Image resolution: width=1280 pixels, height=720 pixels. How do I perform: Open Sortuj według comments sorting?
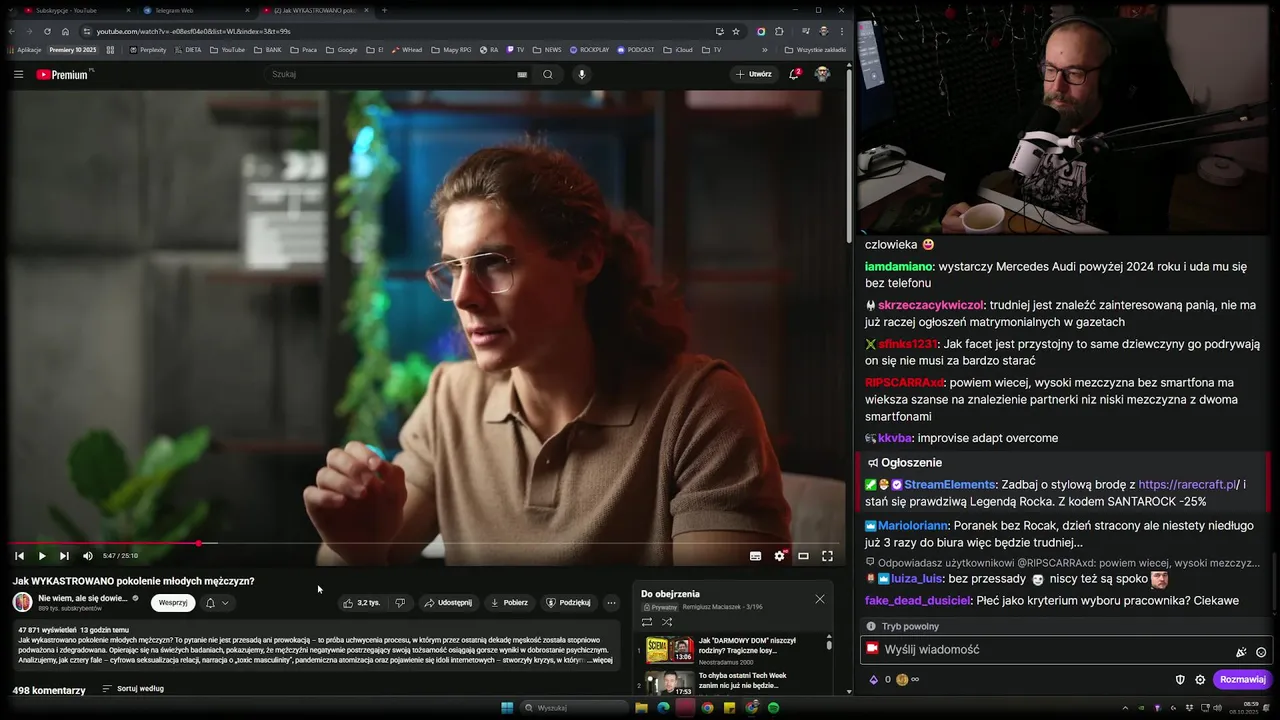click(133, 689)
